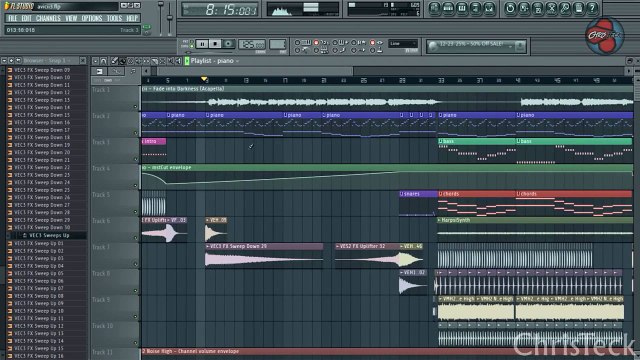This screenshot has width=640, height=360.
Task: Open VEC3 FX Sweep Down 29 clip menu arrow
Action: 208,247
